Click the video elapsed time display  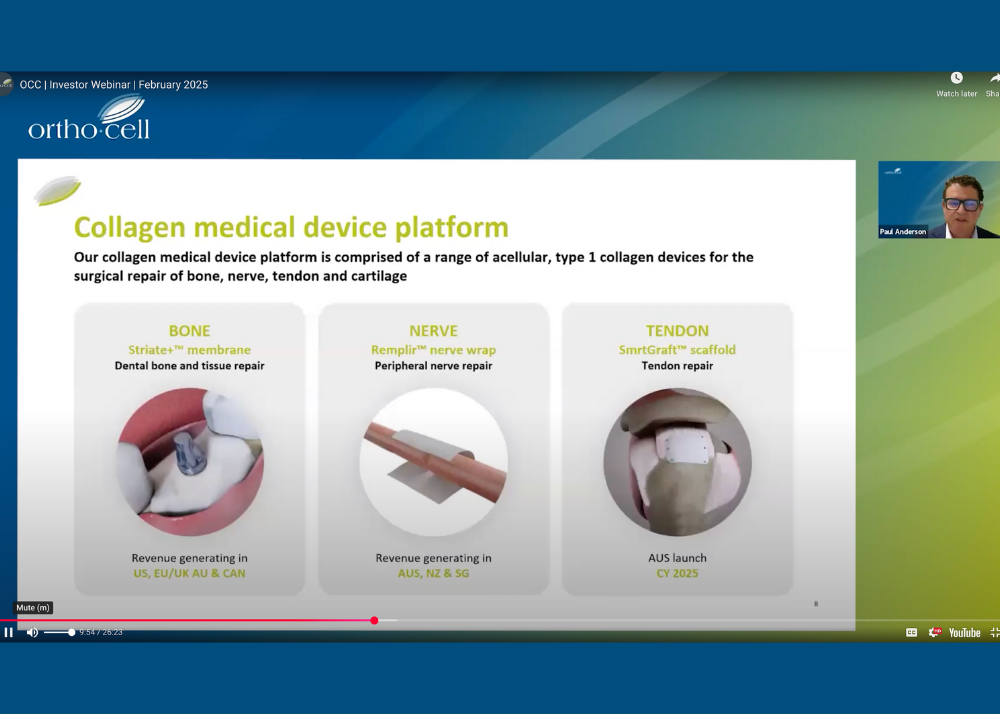pos(101,632)
